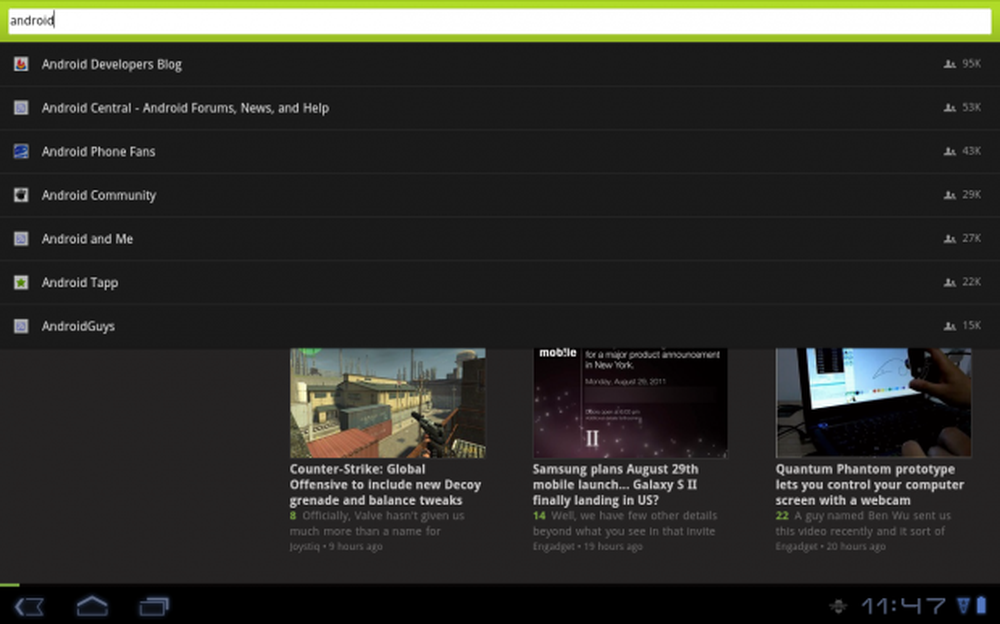1000x624 pixels.
Task: Select the Android Developers Blog suggestion
Action: click(x=500, y=64)
